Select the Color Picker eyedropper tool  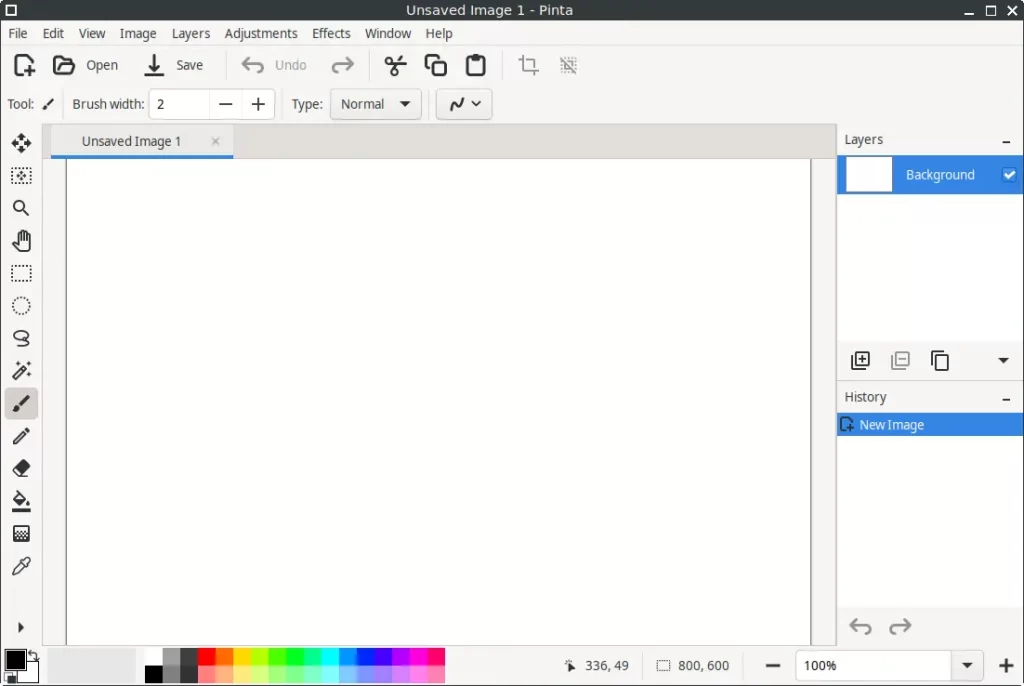point(21,566)
